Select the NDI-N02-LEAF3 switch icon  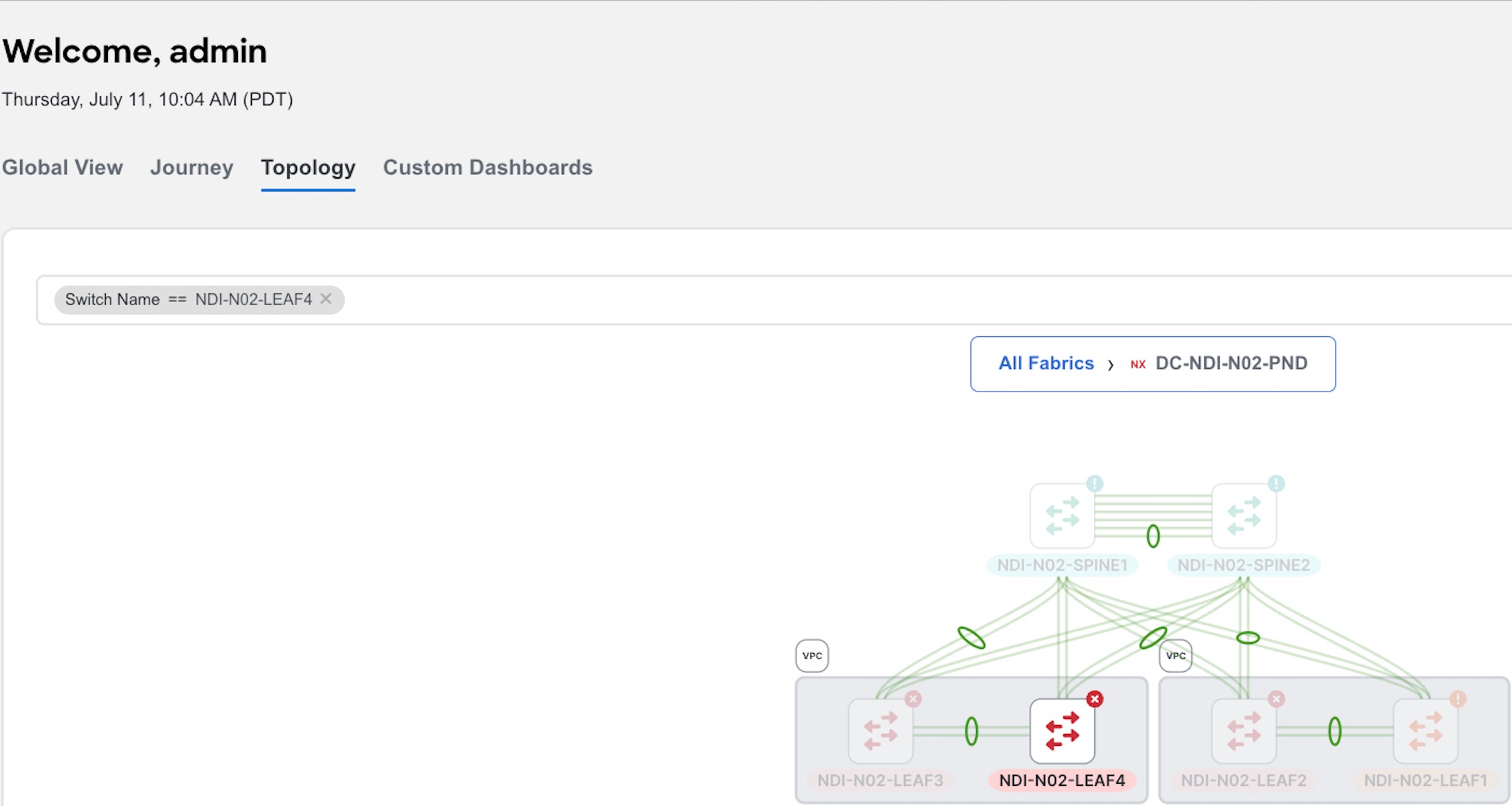[881, 731]
